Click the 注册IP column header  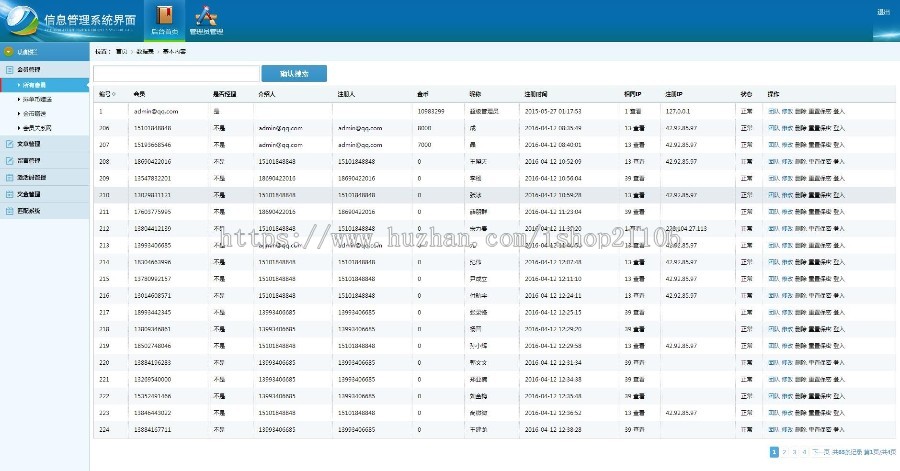[x=674, y=94]
